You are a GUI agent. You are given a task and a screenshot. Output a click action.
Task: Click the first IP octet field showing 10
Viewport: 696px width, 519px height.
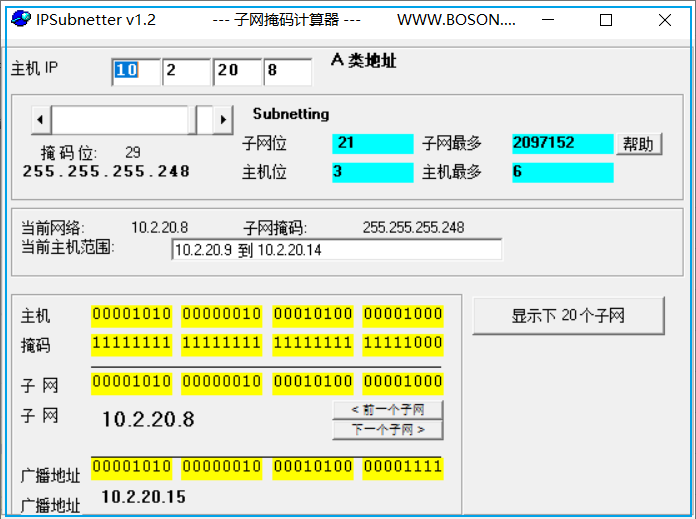(136, 71)
